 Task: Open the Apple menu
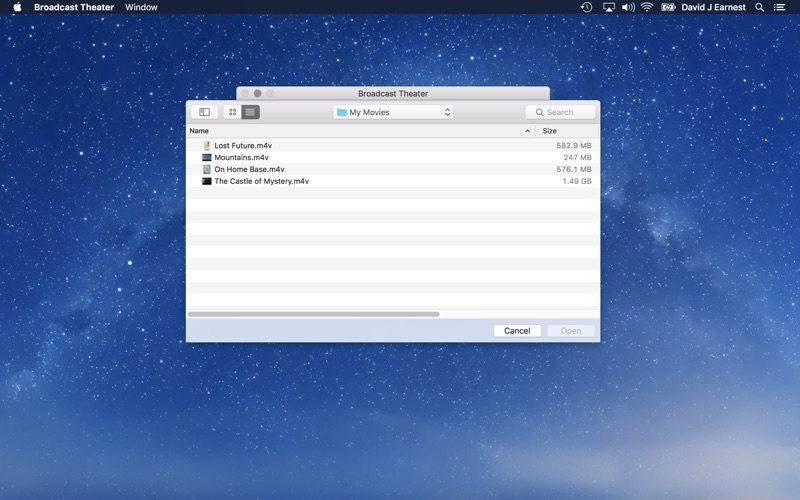(x=17, y=7)
